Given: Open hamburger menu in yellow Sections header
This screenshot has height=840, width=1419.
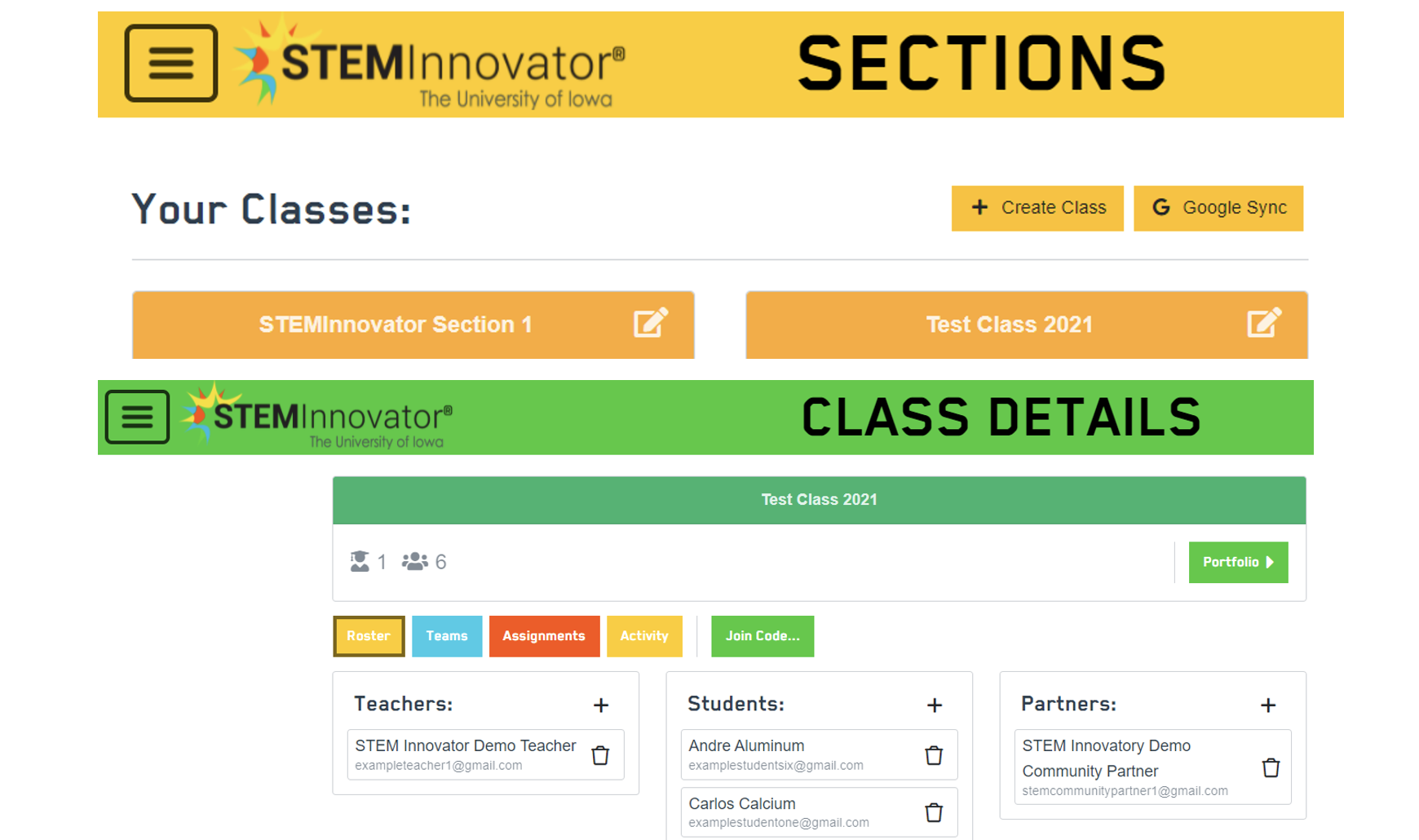Looking at the screenshot, I should (x=170, y=63).
